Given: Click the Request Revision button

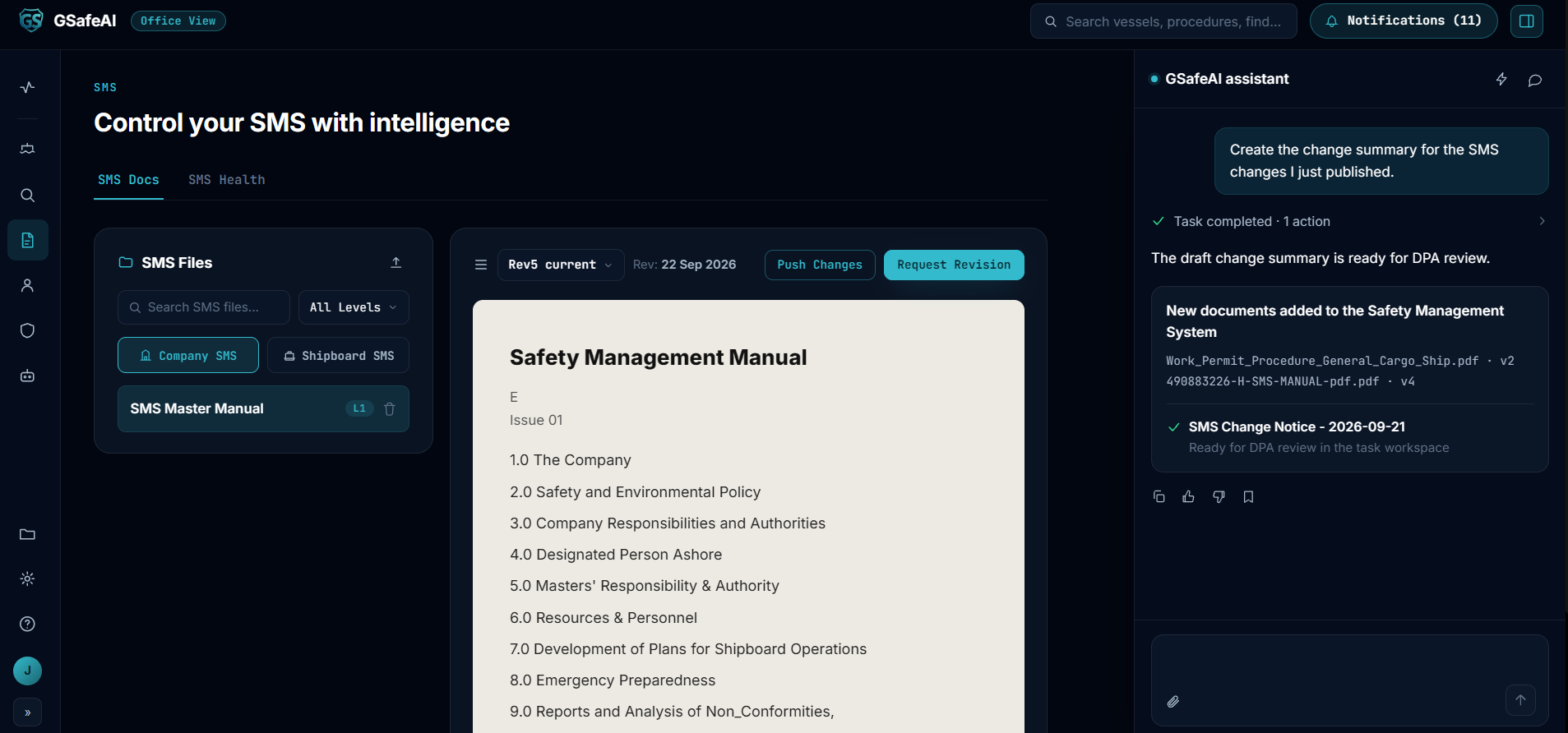Looking at the screenshot, I should click(x=954, y=265).
